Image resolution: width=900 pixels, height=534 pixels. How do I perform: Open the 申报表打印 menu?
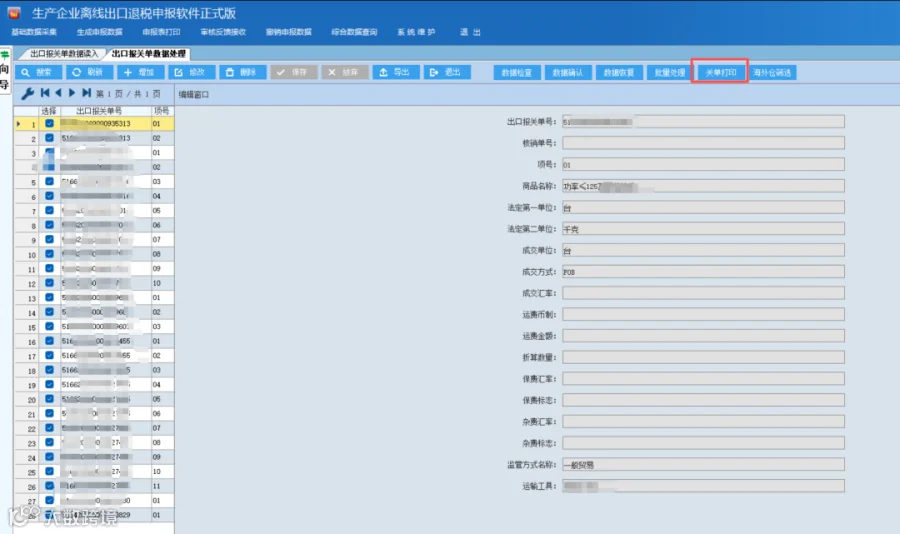(161, 32)
